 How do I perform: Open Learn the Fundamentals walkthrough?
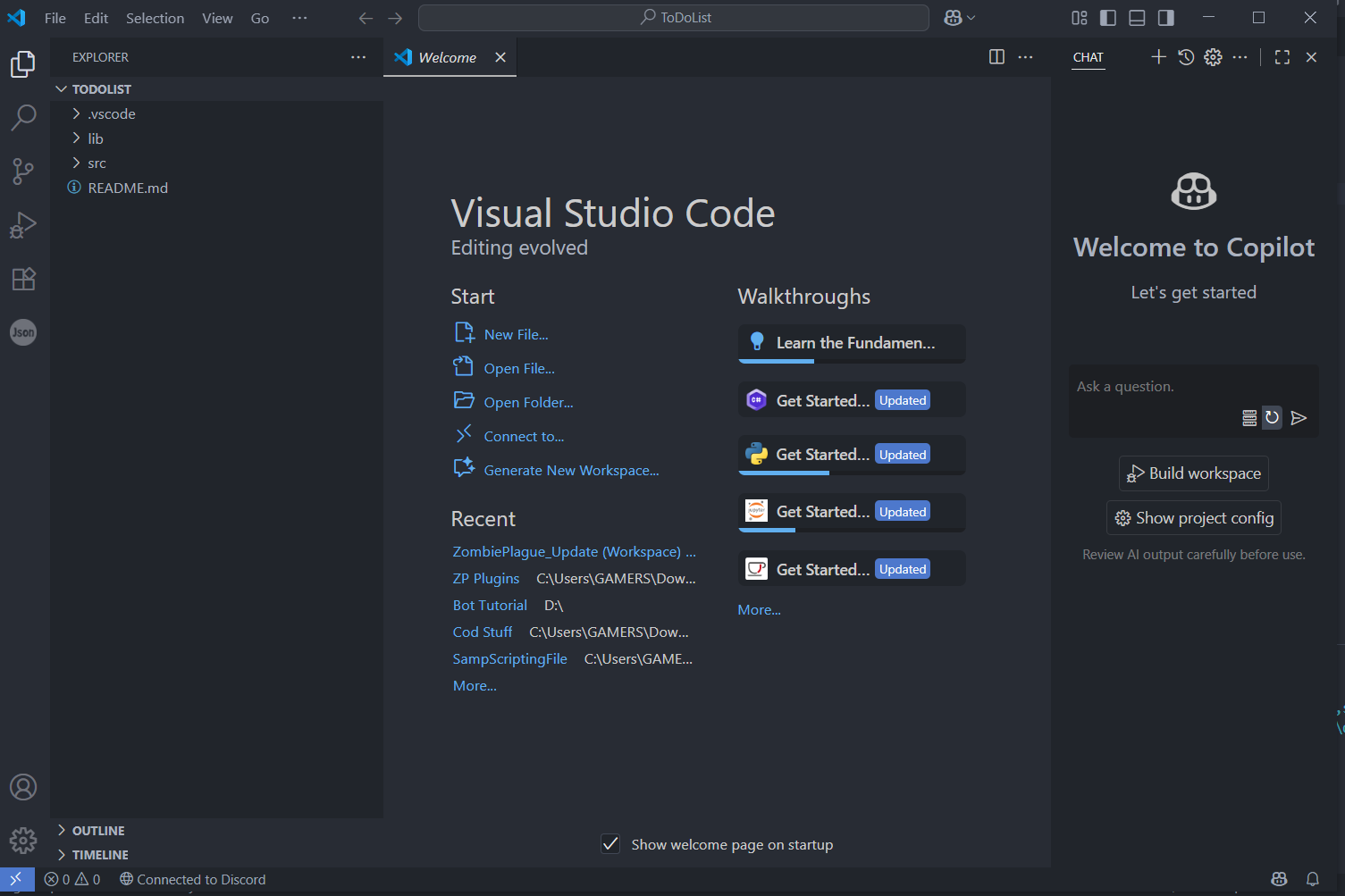click(x=852, y=344)
